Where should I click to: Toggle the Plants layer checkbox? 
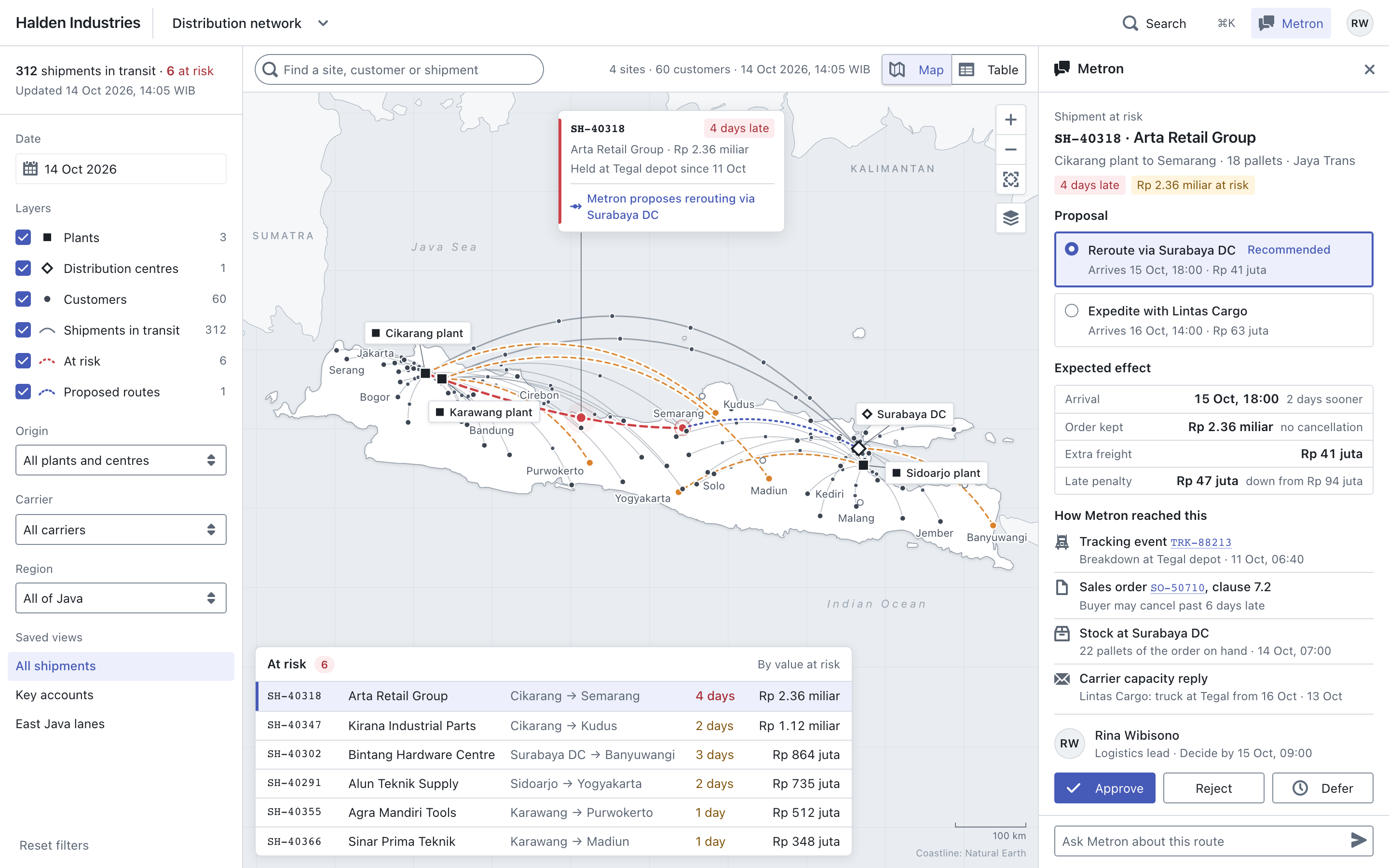[23, 237]
